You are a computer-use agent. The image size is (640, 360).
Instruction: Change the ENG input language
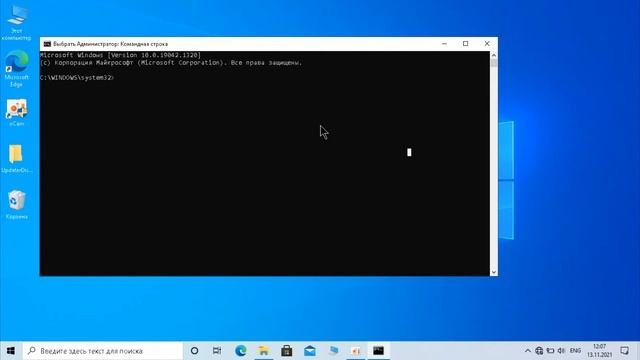point(575,351)
